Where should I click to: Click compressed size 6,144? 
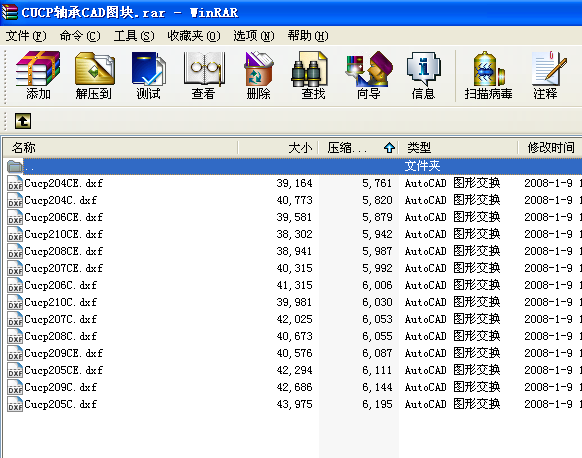[x=377, y=387]
